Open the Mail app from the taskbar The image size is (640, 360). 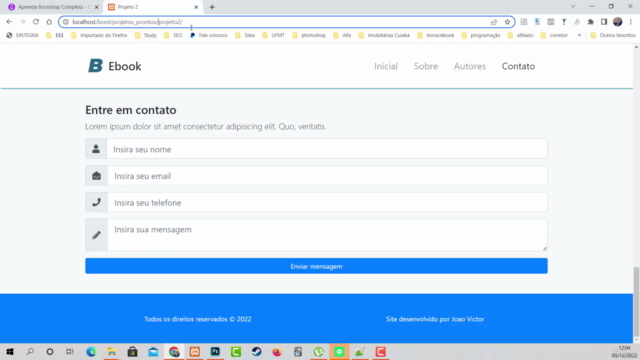click(x=153, y=351)
